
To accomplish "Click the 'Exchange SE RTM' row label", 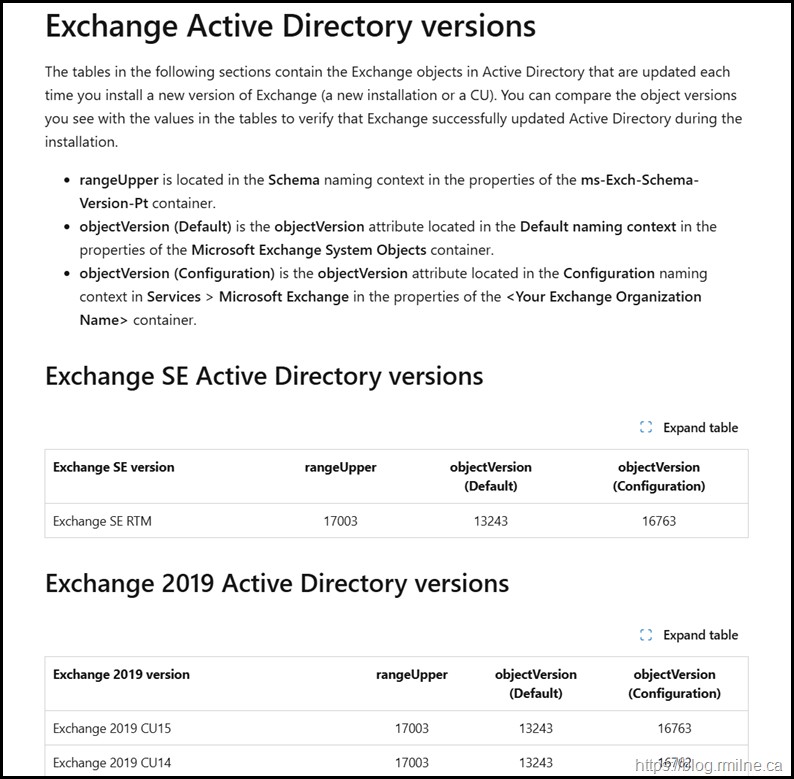I will 102,521.
